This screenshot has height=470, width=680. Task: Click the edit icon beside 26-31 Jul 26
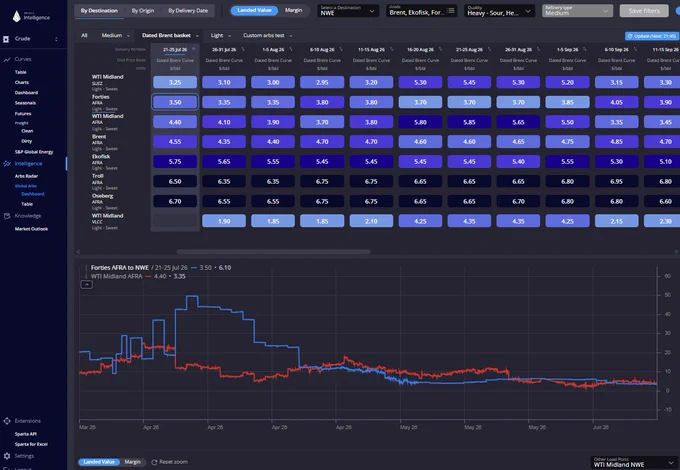(242, 49)
